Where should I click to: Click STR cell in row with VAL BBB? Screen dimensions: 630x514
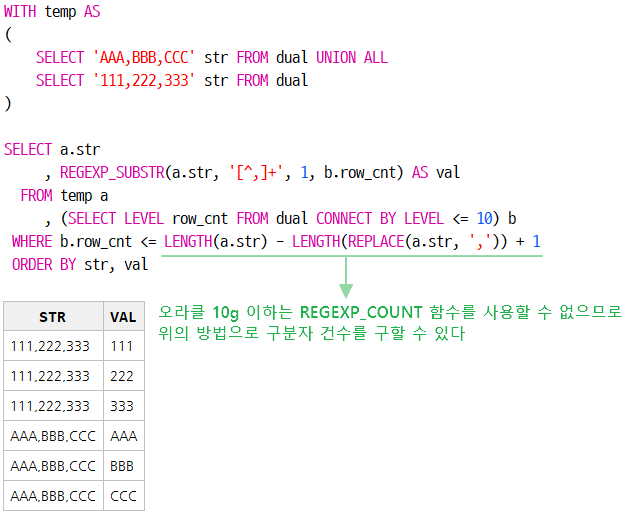tap(53, 466)
